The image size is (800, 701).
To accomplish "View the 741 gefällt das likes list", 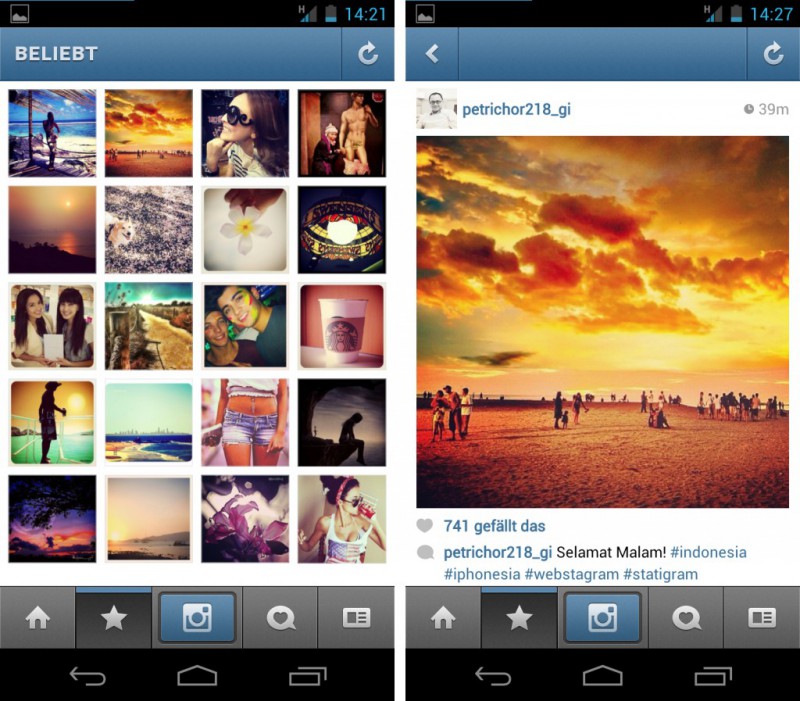I will [x=494, y=526].
